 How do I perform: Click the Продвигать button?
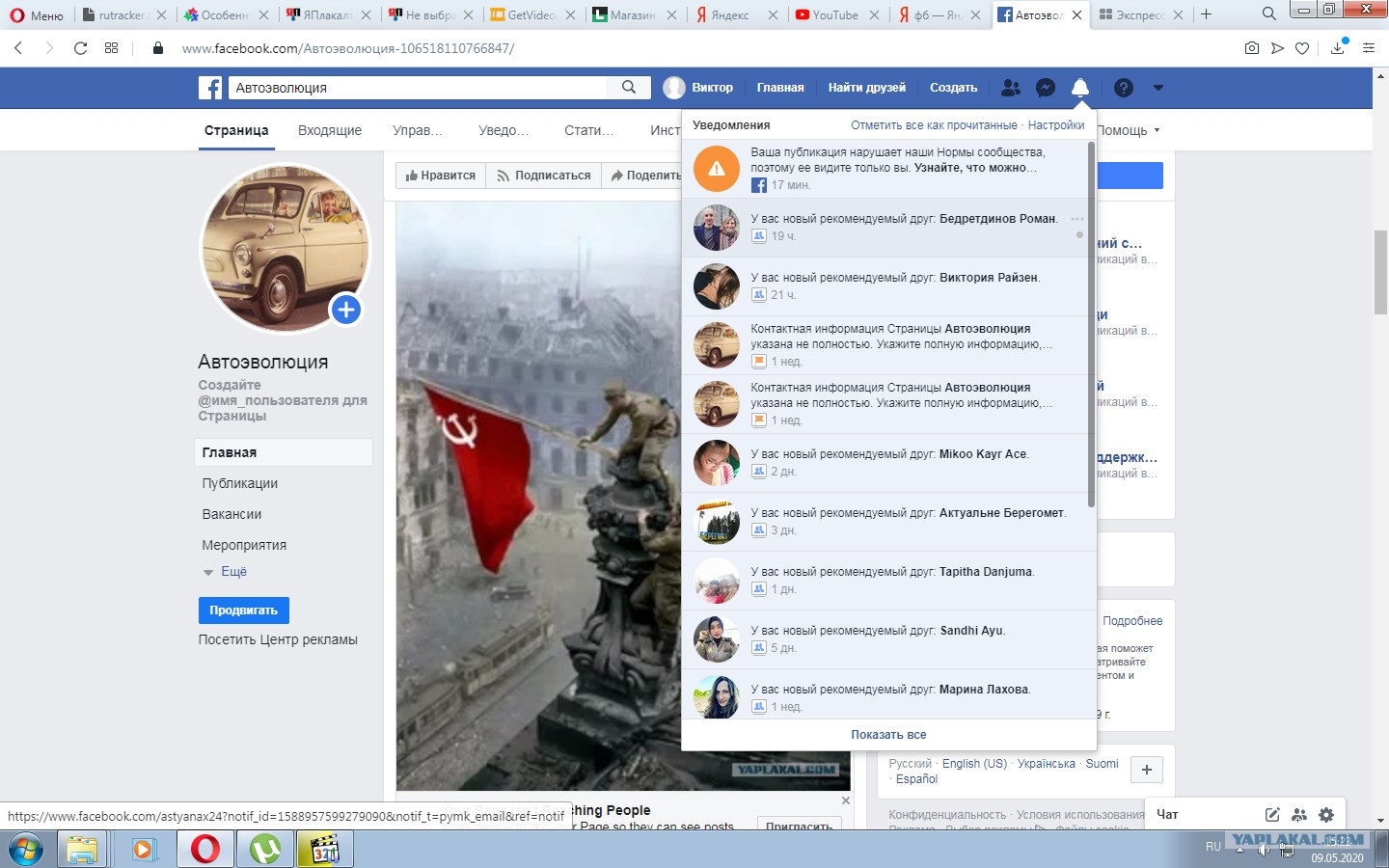coord(243,610)
